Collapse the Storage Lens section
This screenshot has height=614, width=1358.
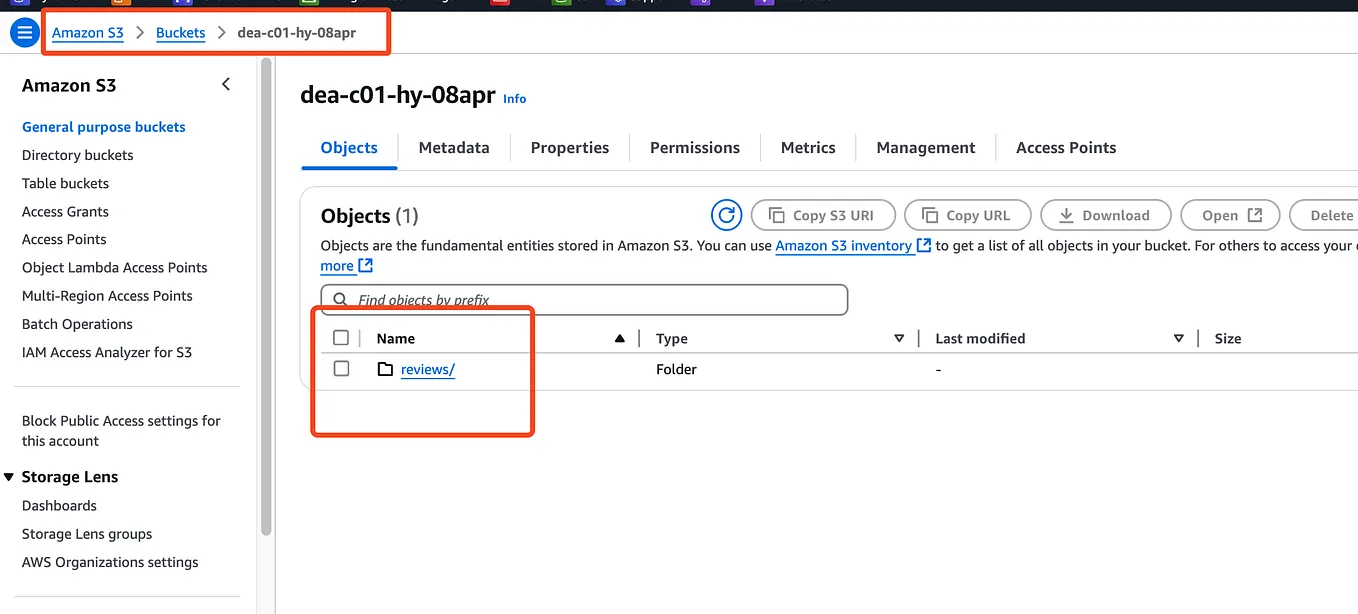click(9, 476)
